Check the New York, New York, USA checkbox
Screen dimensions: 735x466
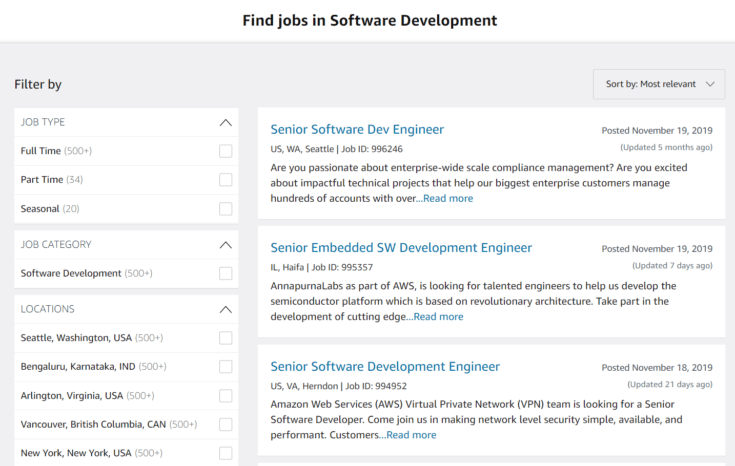(x=225, y=453)
